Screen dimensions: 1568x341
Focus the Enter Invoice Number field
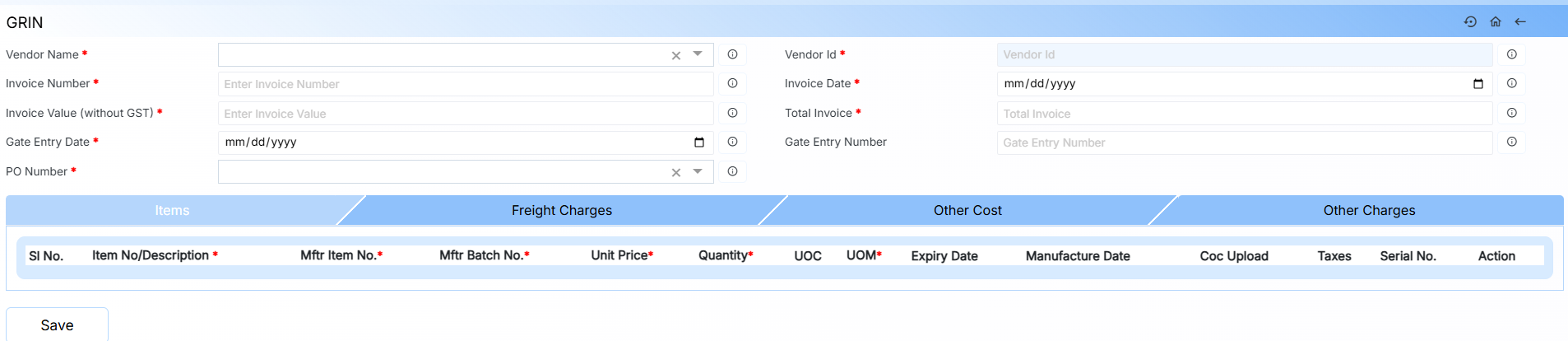coord(465,84)
